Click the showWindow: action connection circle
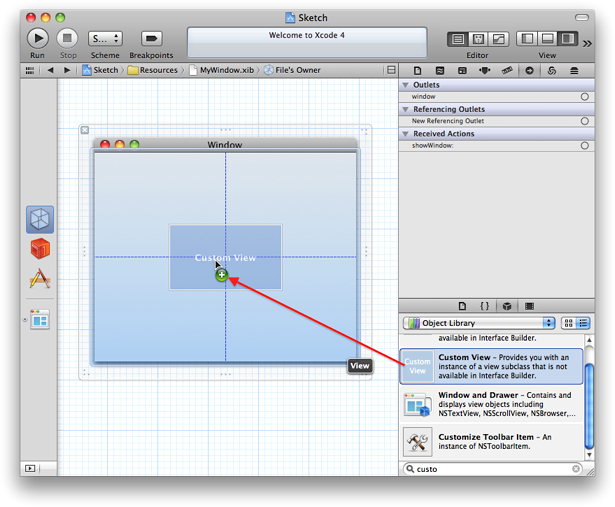The height and width of the screenshot is (507, 615). click(584, 146)
